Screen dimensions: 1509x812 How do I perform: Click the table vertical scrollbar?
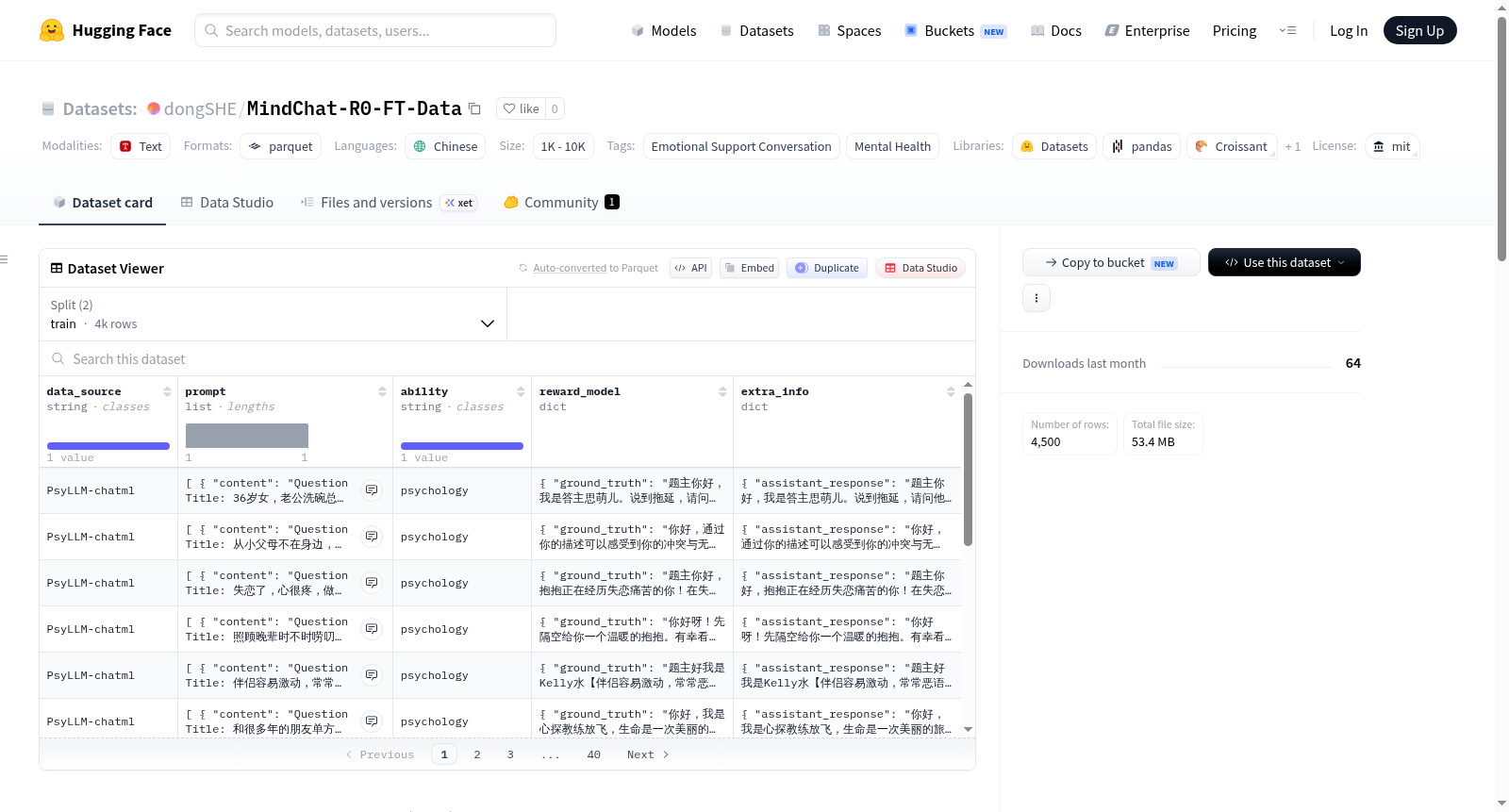pos(968,470)
